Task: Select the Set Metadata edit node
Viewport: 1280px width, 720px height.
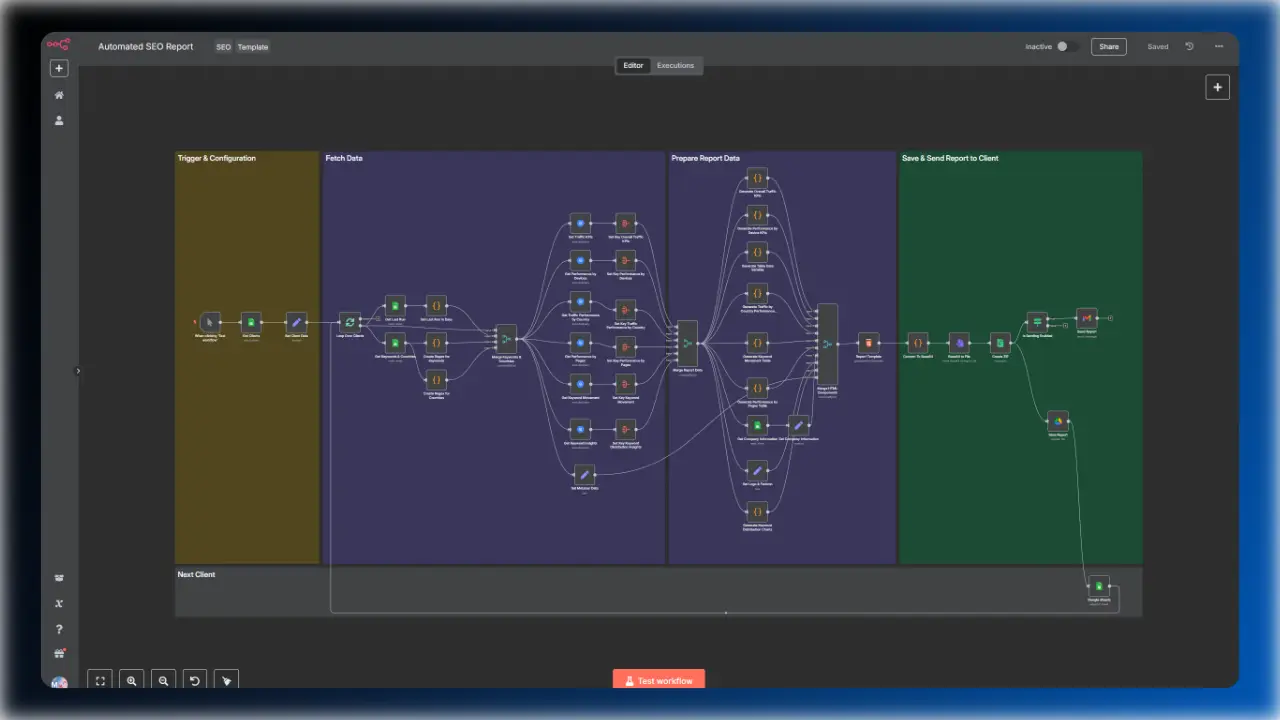Action: tap(585, 475)
